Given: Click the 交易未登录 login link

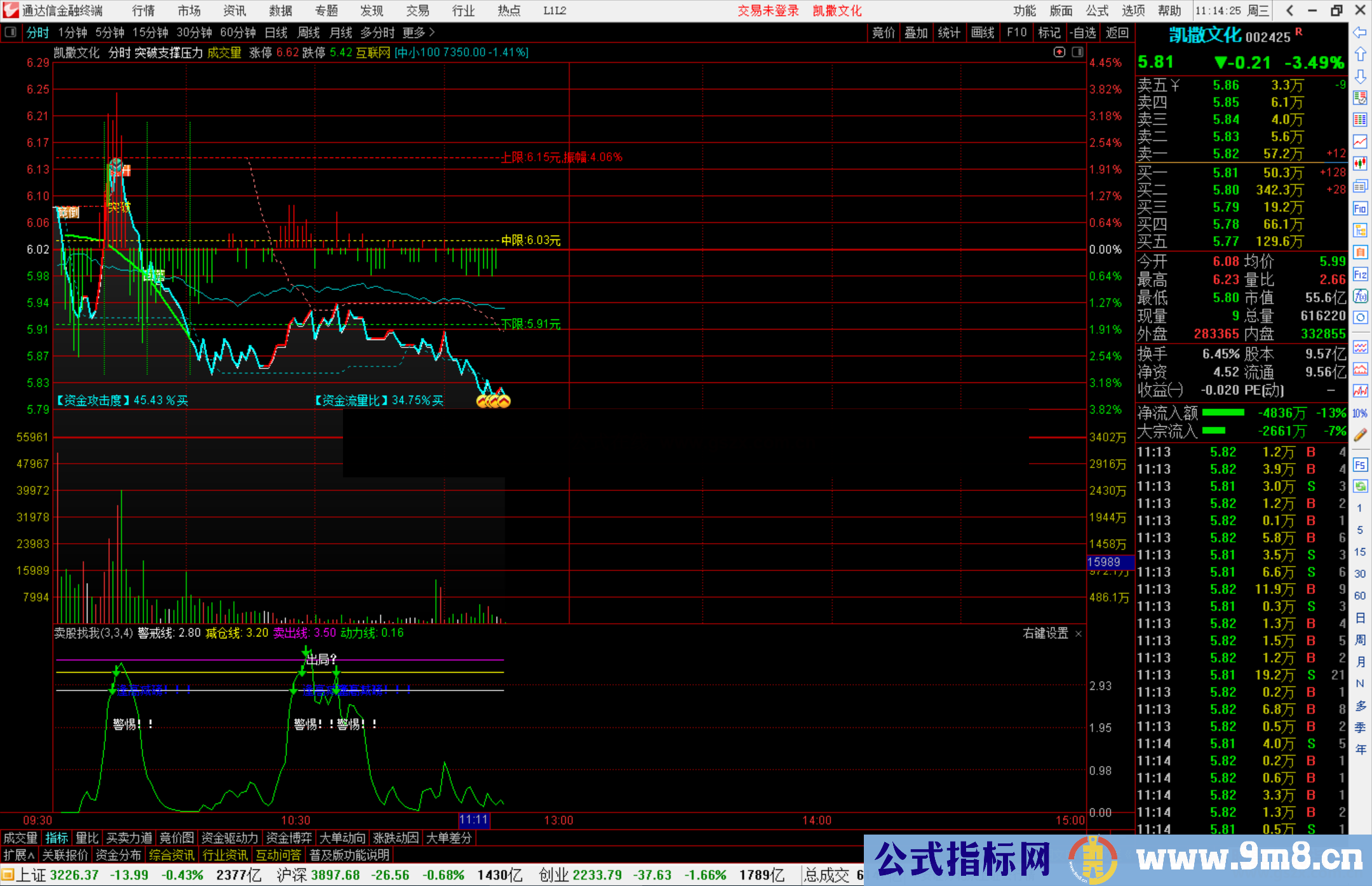Looking at the screenshot, I should pyautogui.click(x=768, y=11).
